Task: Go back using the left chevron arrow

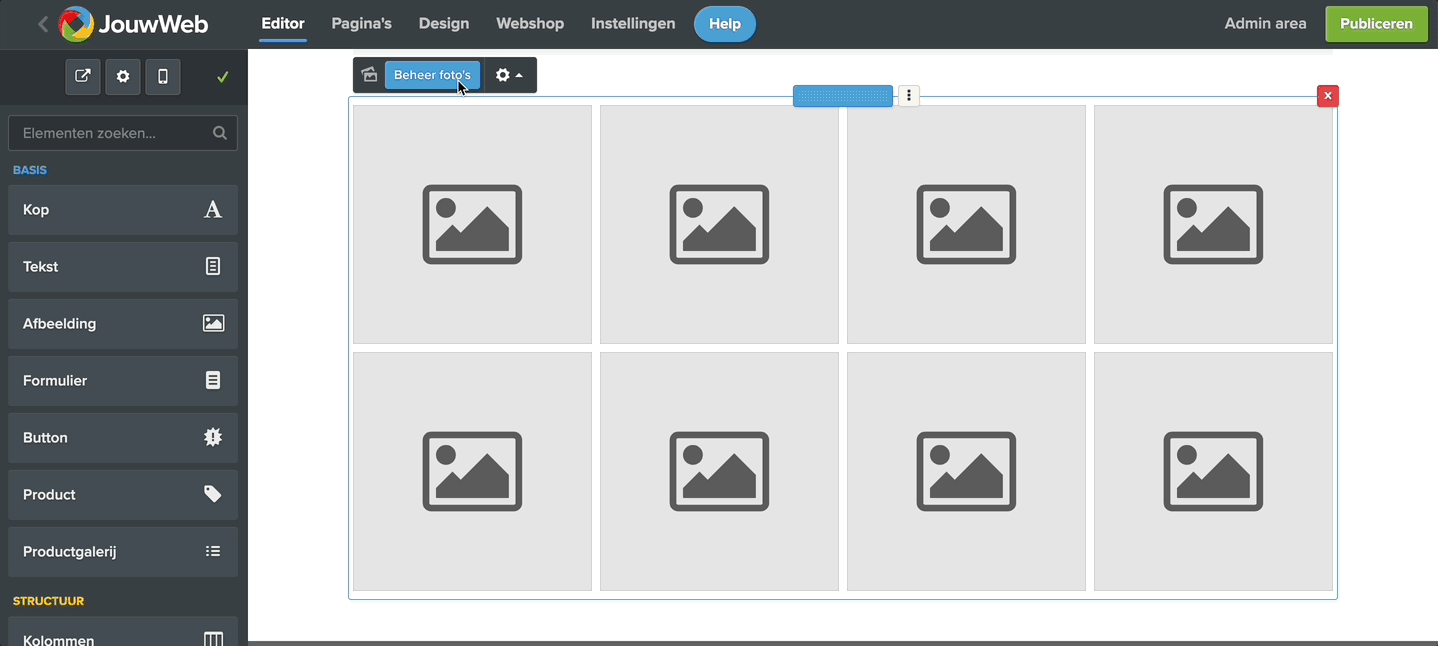Action: pyautogui.click(x=43, y=24)
